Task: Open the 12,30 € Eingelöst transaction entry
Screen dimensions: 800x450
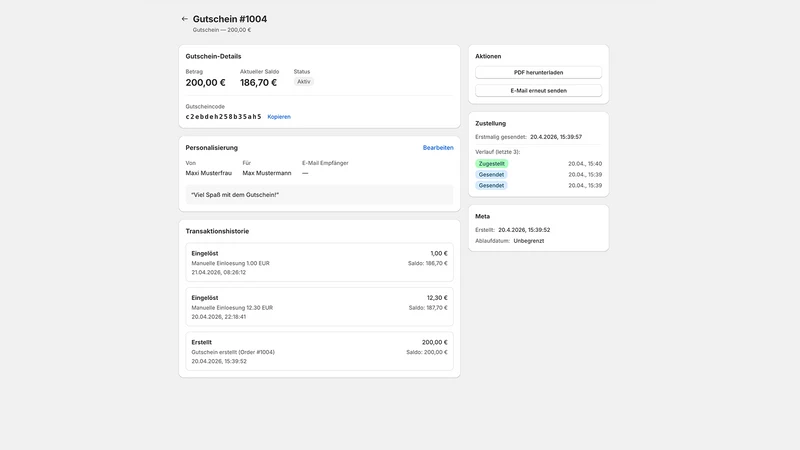Action: pyautogui.click(x=319, y=307)
